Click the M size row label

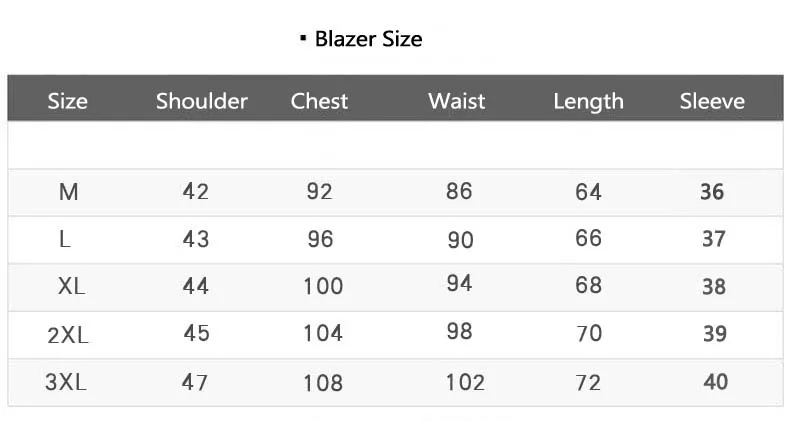(x=69, y=192)
